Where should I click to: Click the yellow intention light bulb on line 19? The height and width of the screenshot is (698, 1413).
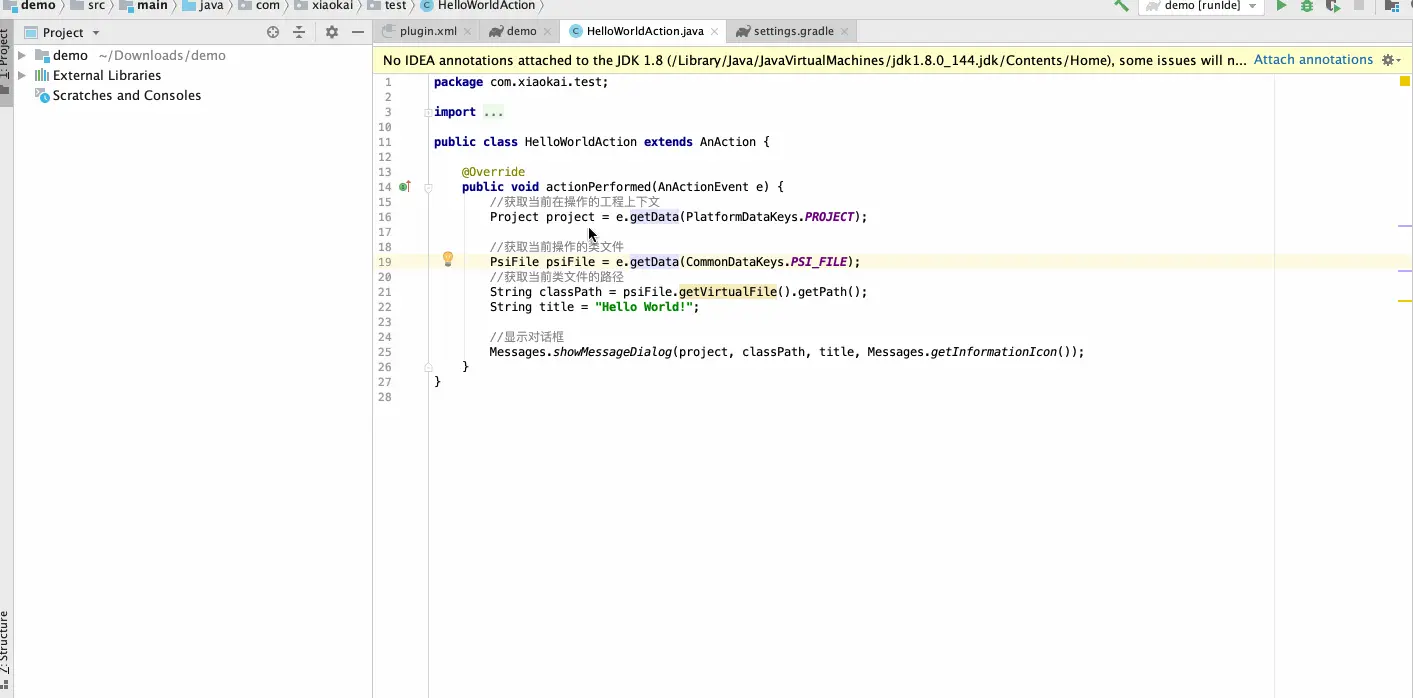[x=448, y=259]
